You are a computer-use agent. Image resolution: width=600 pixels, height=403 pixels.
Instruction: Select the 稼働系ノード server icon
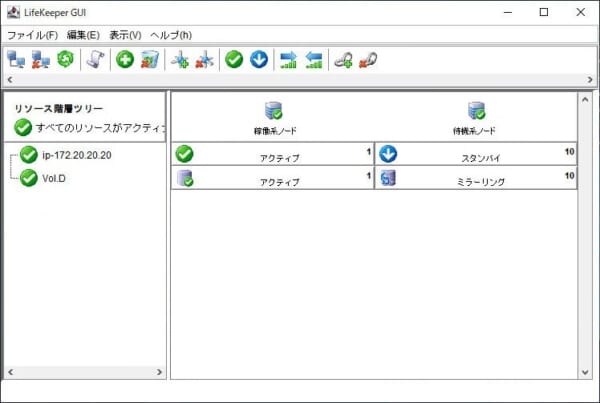coord(274,111)
